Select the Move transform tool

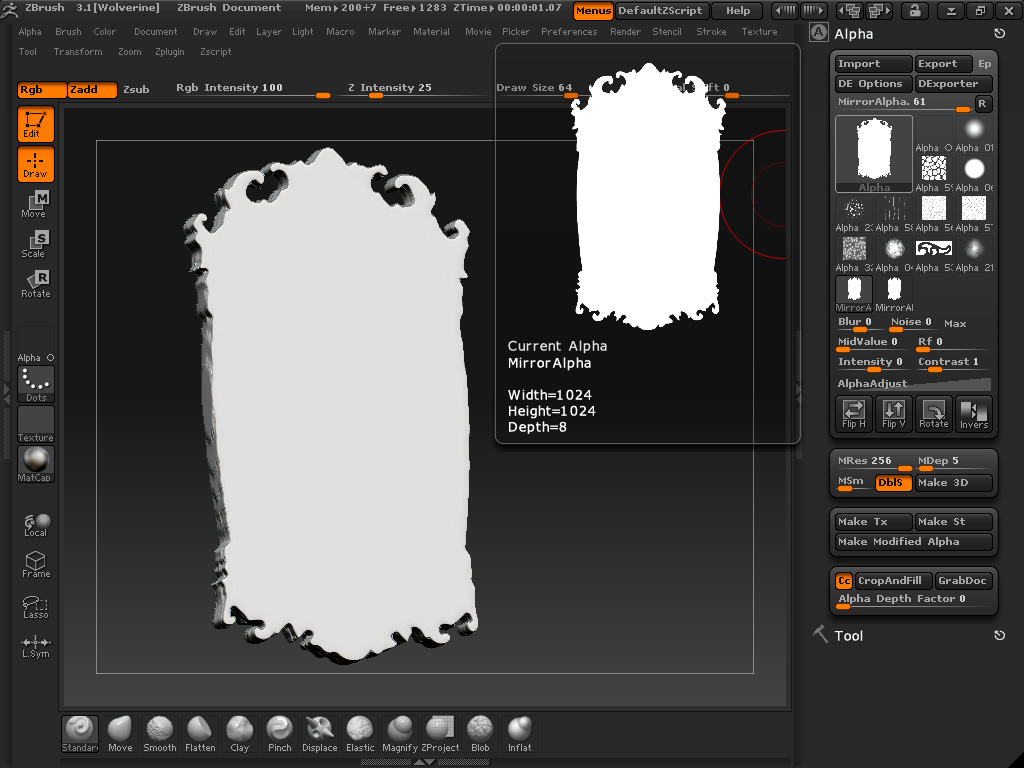pos(35,204)
